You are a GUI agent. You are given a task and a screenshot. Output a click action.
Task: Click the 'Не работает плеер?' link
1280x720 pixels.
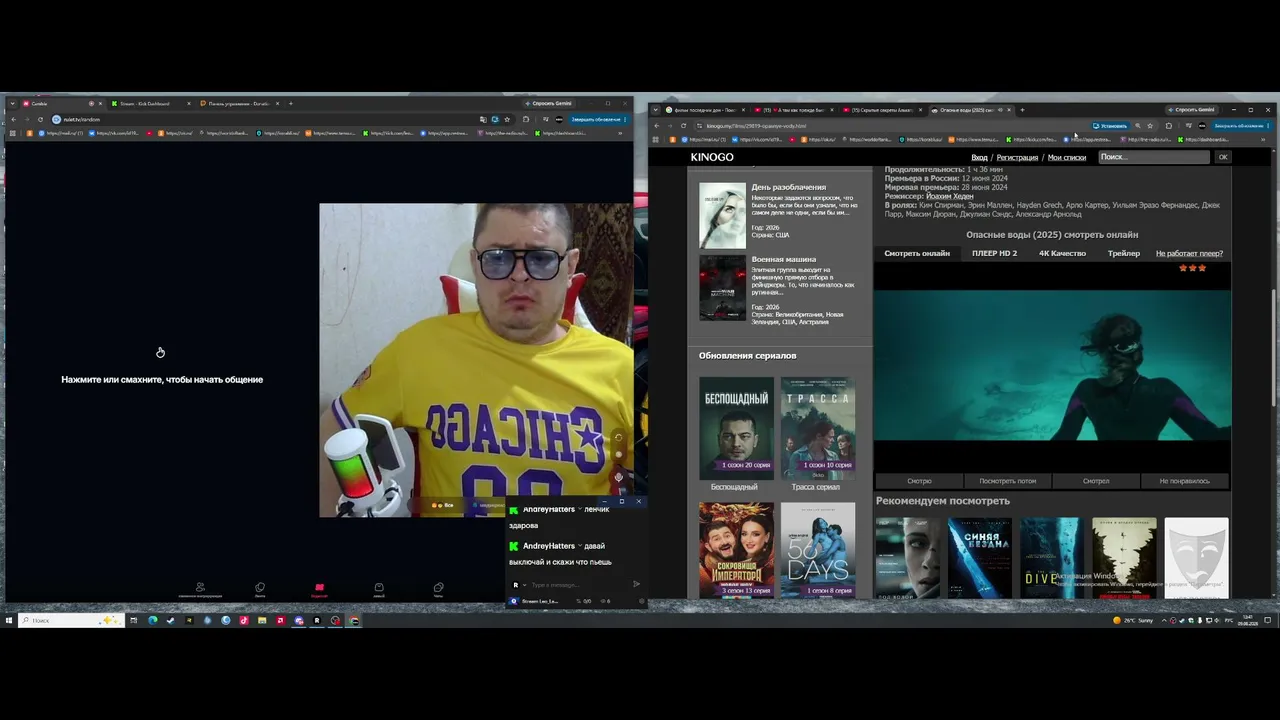point(1190,253)
